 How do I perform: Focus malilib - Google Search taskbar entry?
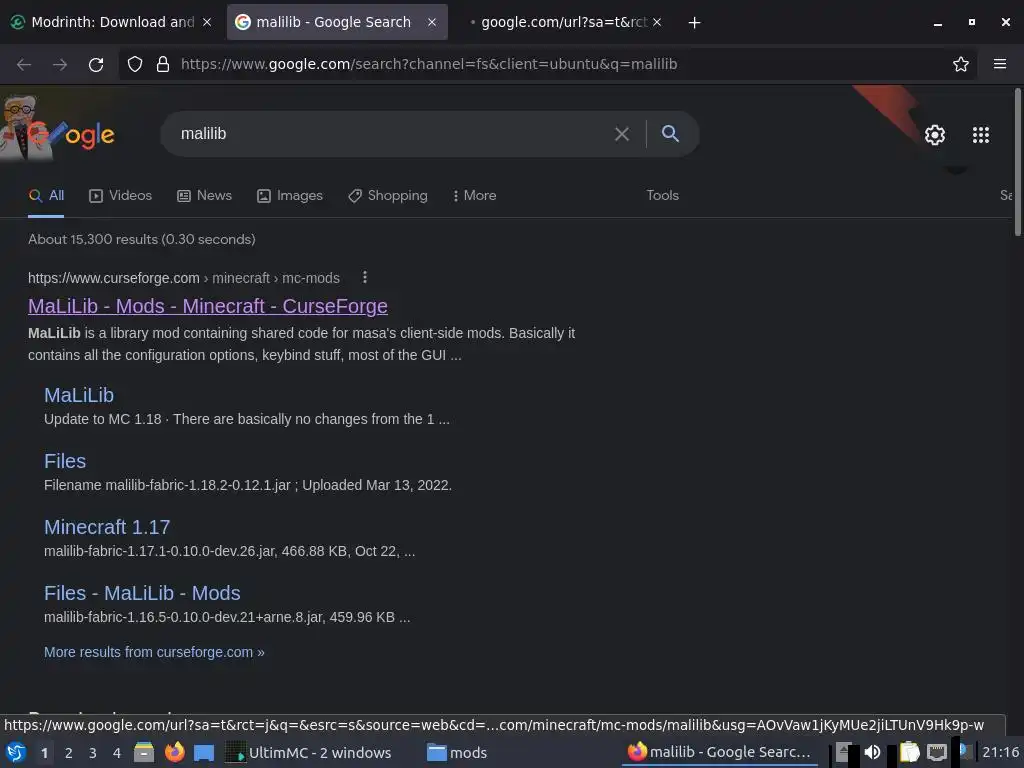pos(719,753)
